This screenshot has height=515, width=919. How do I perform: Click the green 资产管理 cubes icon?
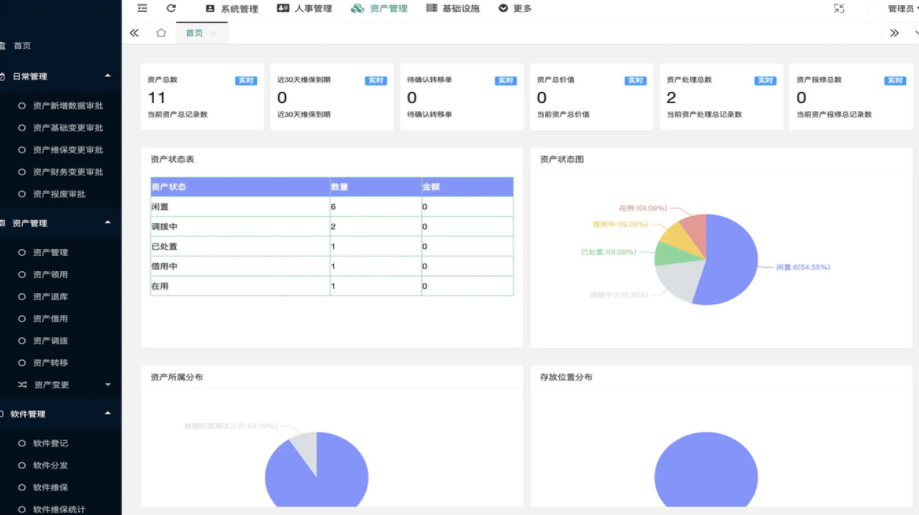point(358,8)
